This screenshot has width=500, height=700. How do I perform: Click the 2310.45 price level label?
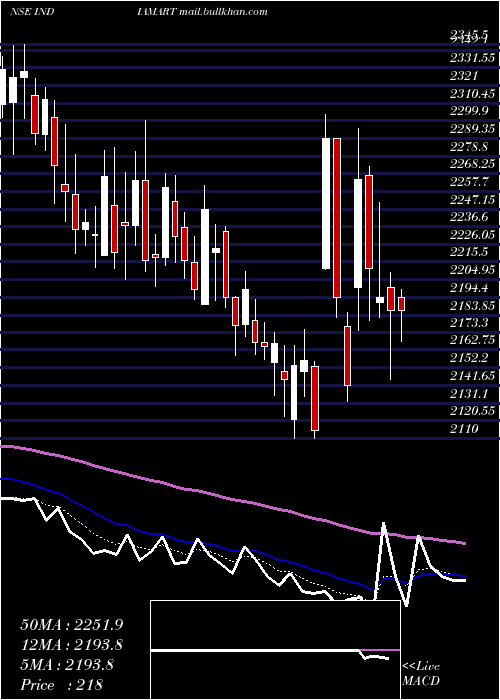click(472, 94)
